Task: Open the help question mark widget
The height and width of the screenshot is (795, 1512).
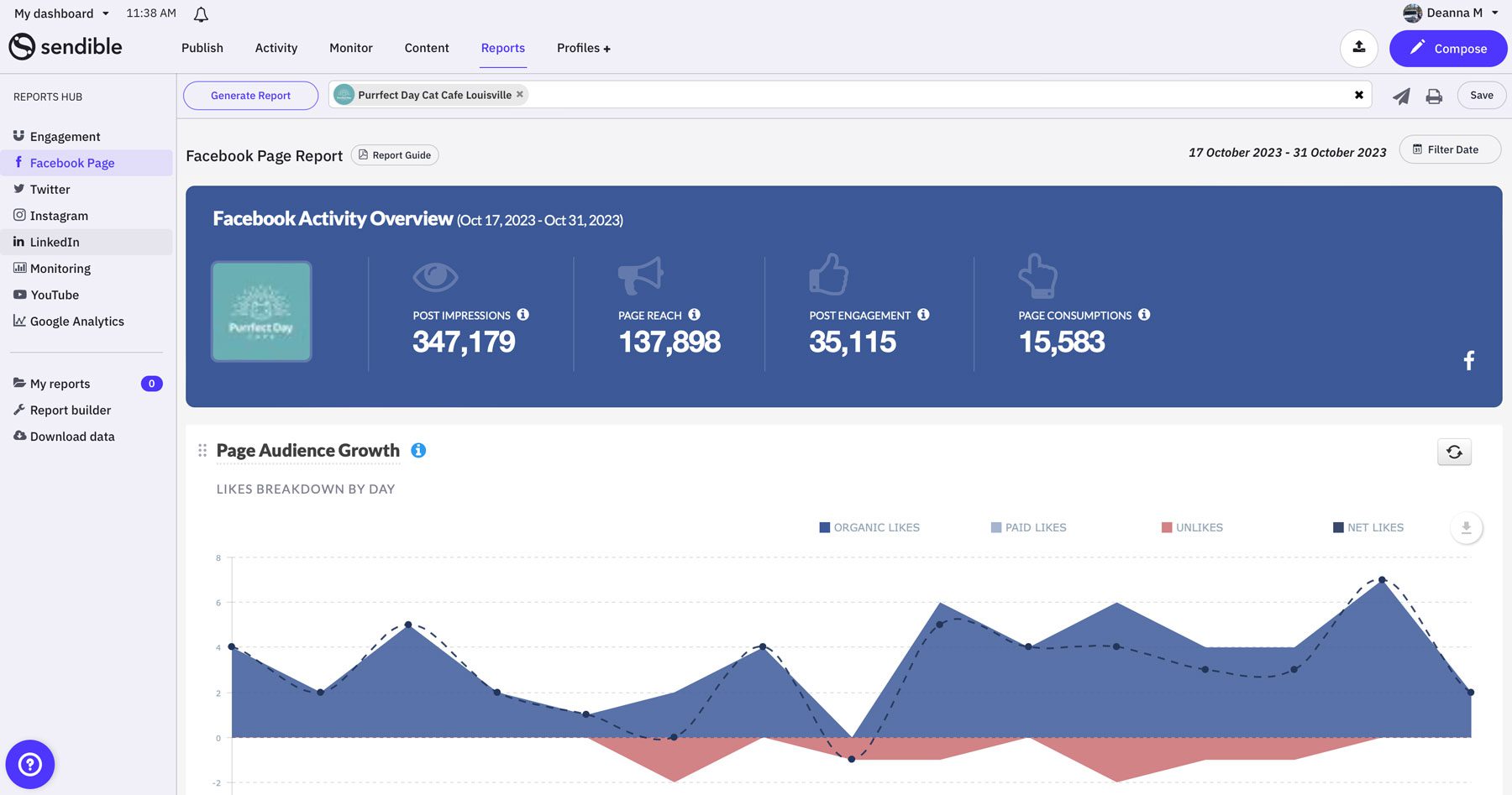Action: click(29, 764)
